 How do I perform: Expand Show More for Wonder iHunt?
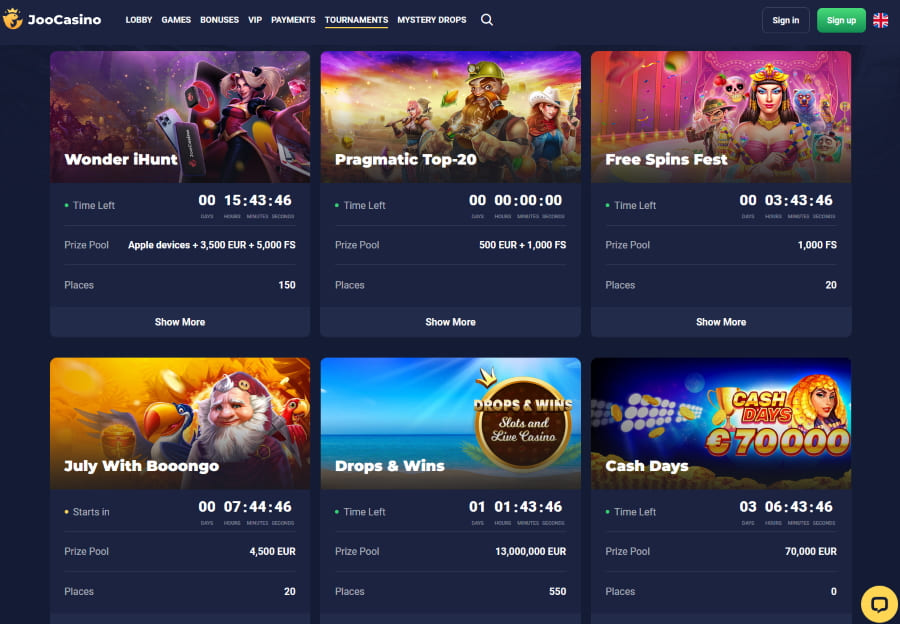180,322
